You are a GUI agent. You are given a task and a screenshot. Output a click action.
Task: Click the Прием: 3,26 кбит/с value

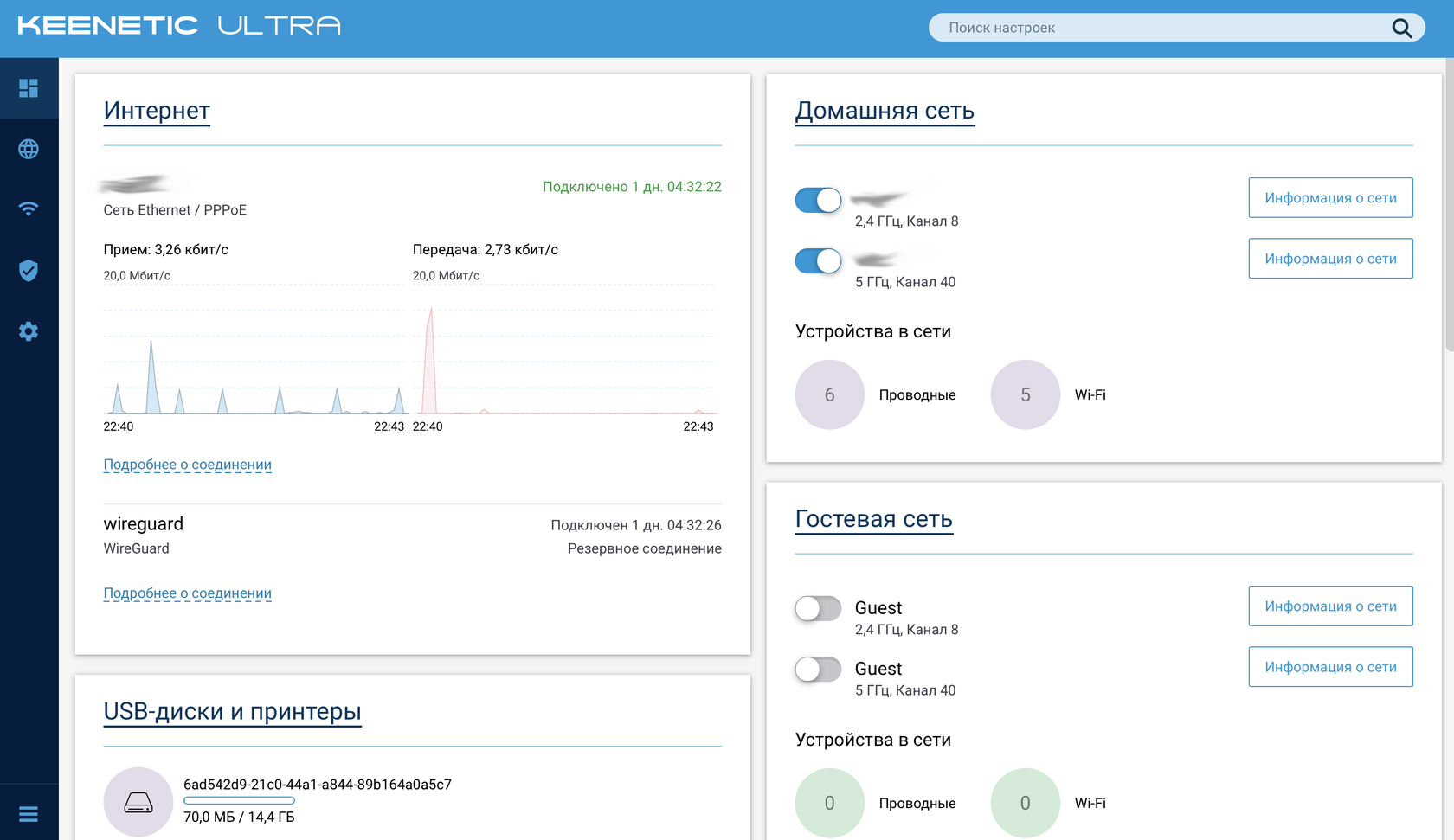166,250
